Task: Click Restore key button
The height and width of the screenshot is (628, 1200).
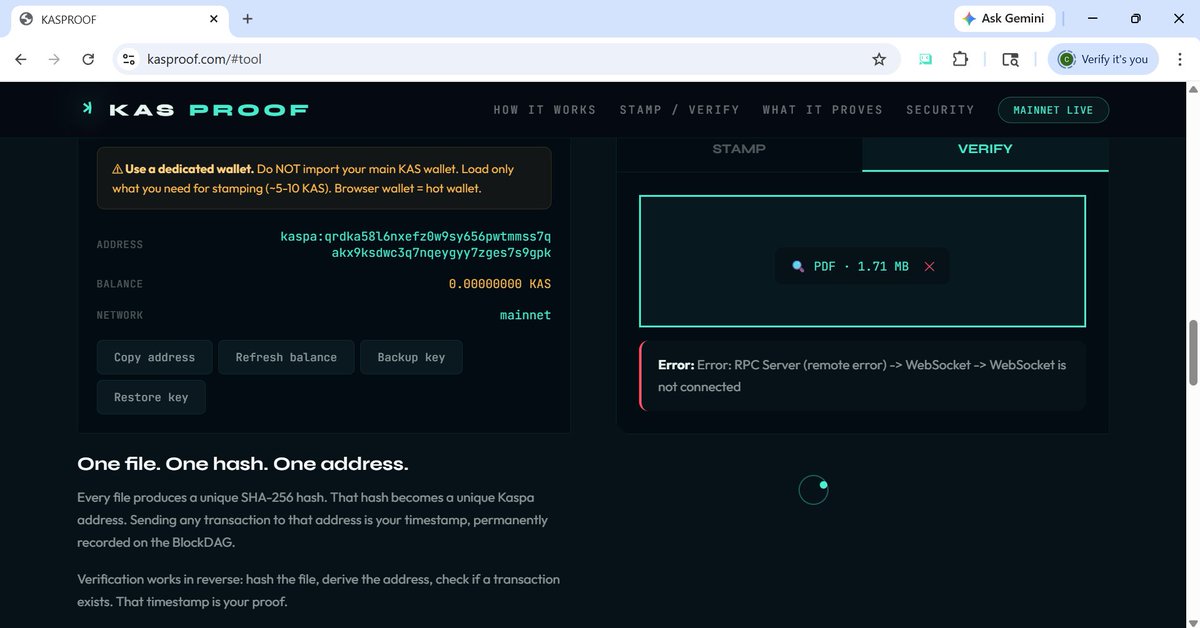Action: [151, 397]
